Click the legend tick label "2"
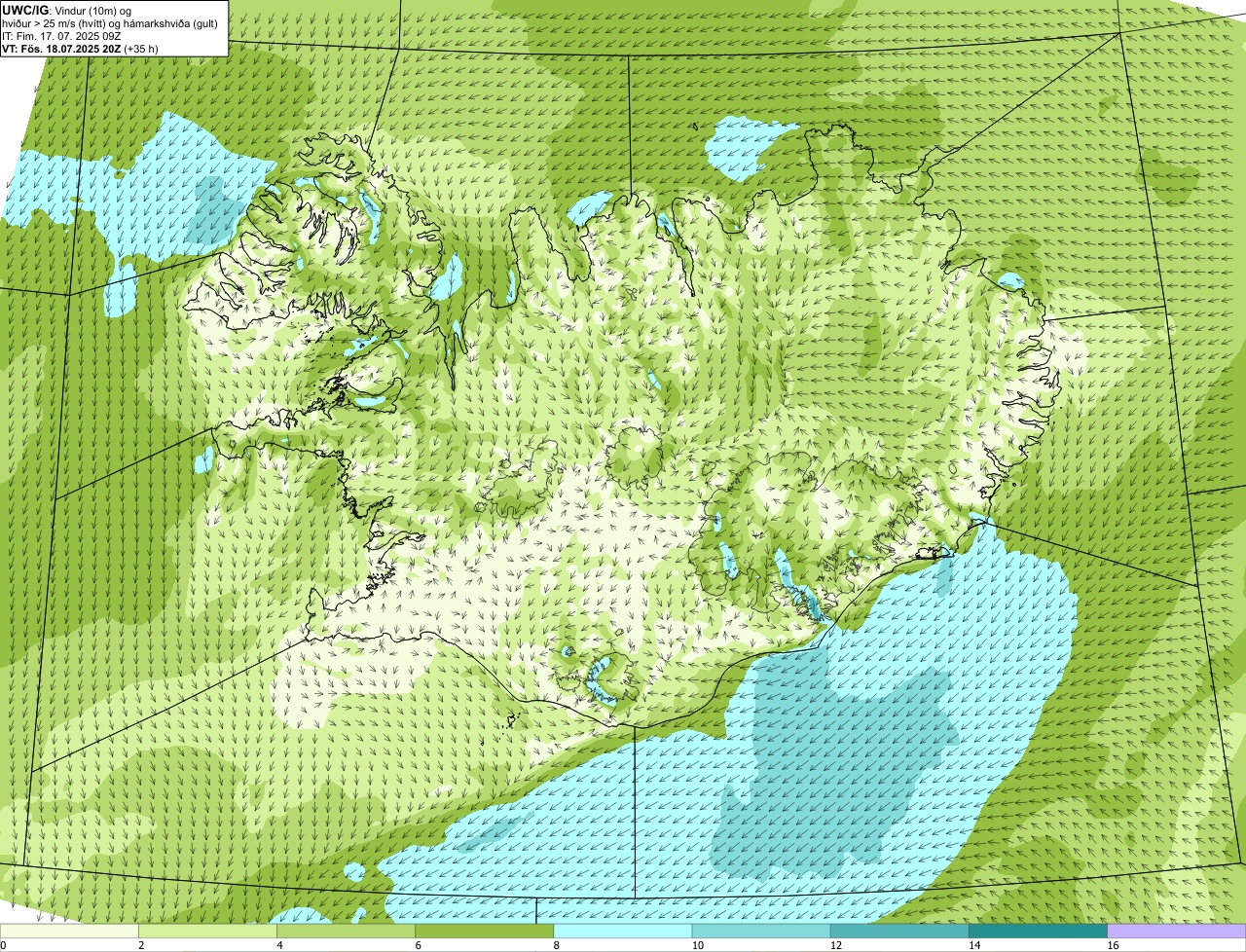Viewport: 1246px width, 952px height. point(141,945)
